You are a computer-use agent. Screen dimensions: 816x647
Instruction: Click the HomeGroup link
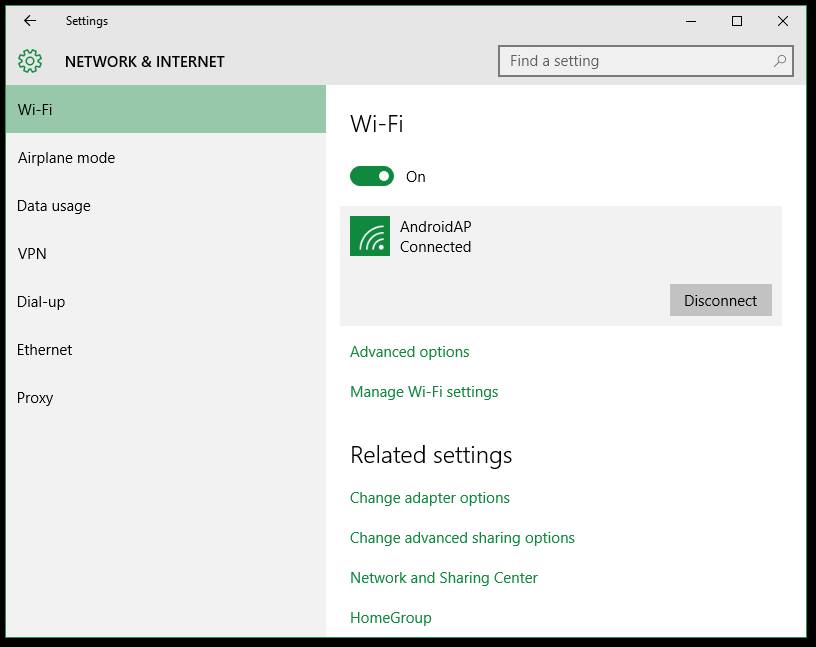click(391, 618)
